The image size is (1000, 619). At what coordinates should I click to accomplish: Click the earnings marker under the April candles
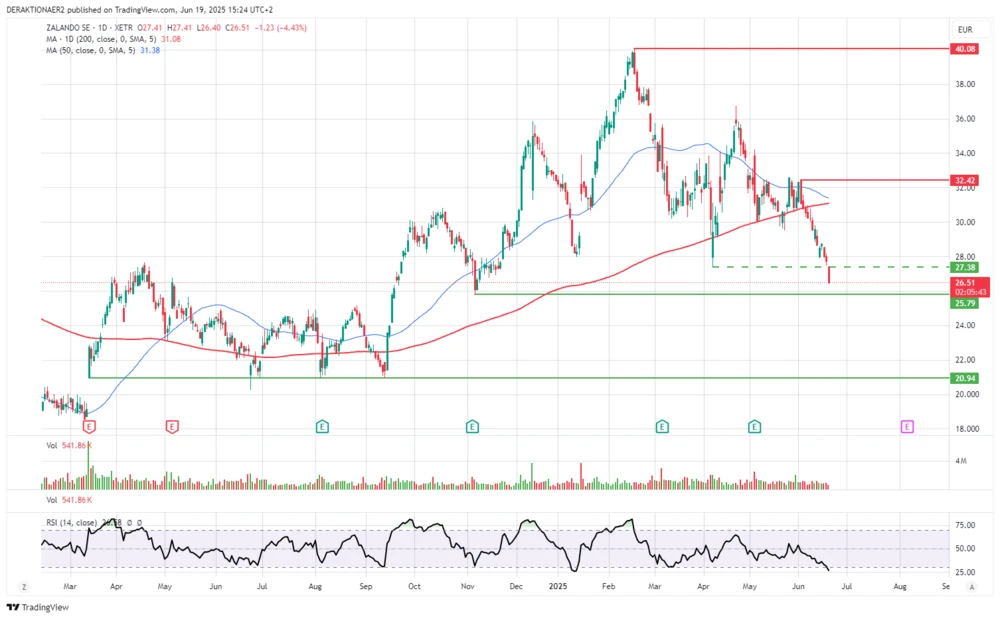pyautogui.click(x=88, y=426)
